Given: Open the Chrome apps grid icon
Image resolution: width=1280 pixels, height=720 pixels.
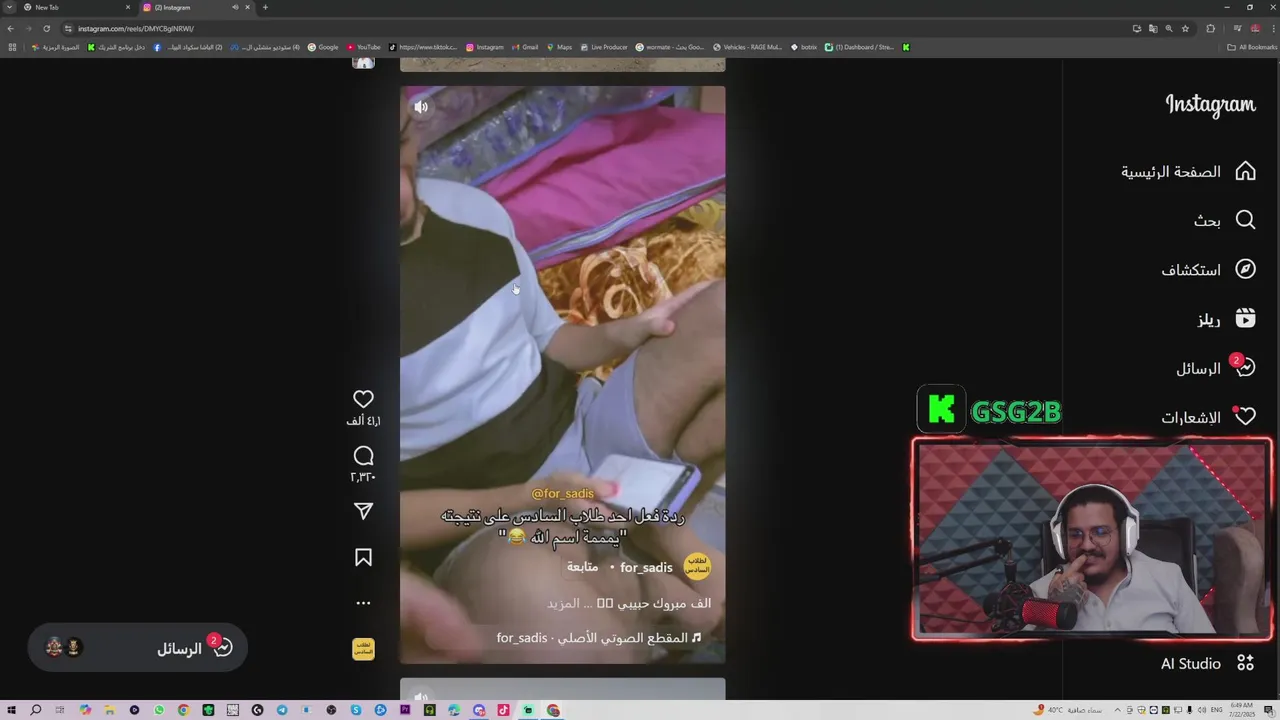Looking at the screenshot, I should point(11,47).
